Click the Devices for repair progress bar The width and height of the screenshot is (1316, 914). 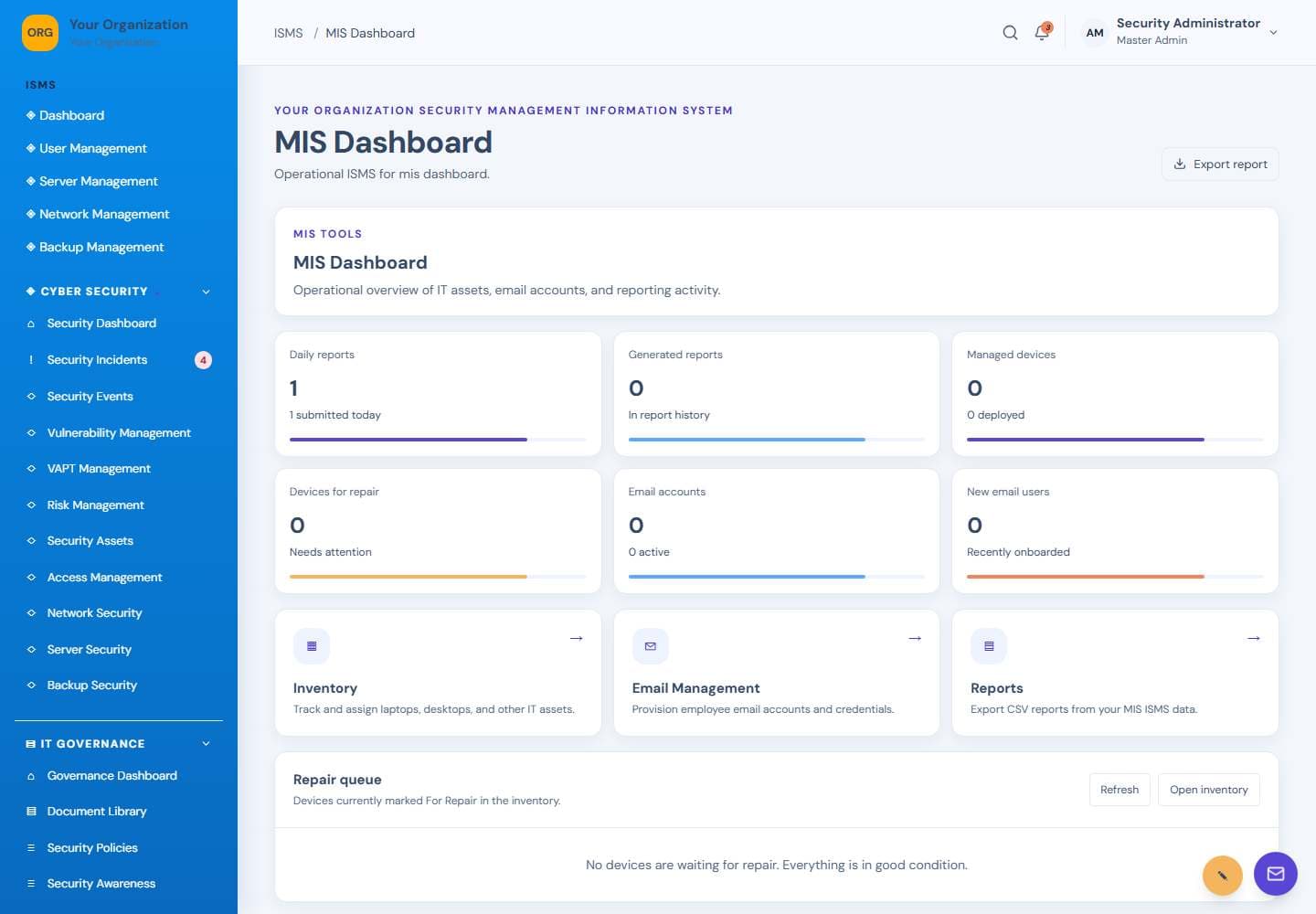438,577
